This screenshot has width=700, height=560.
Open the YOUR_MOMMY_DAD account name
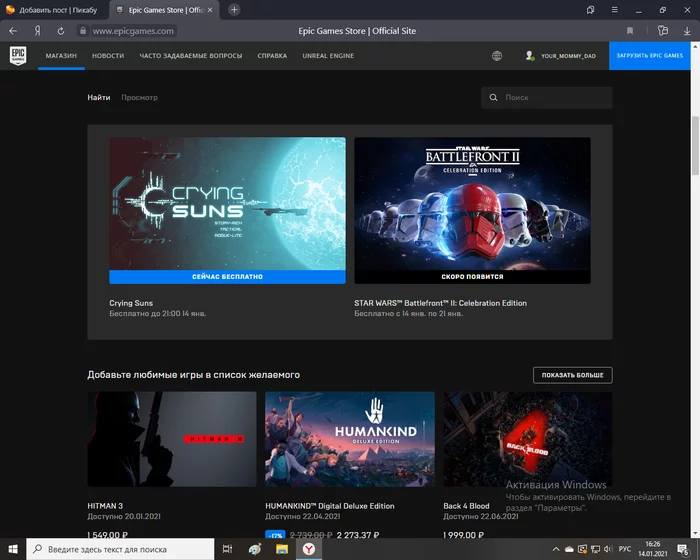(x=568, y=56)
